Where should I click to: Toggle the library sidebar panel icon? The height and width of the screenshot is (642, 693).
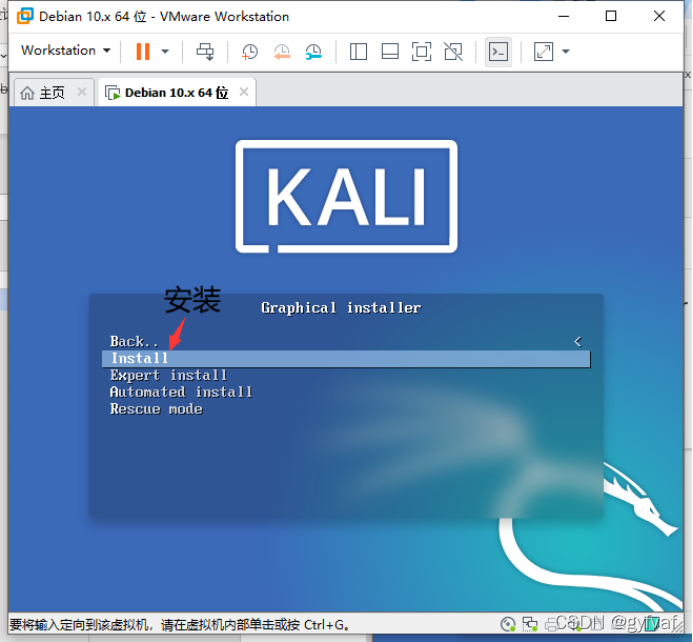tap(358, 52)
